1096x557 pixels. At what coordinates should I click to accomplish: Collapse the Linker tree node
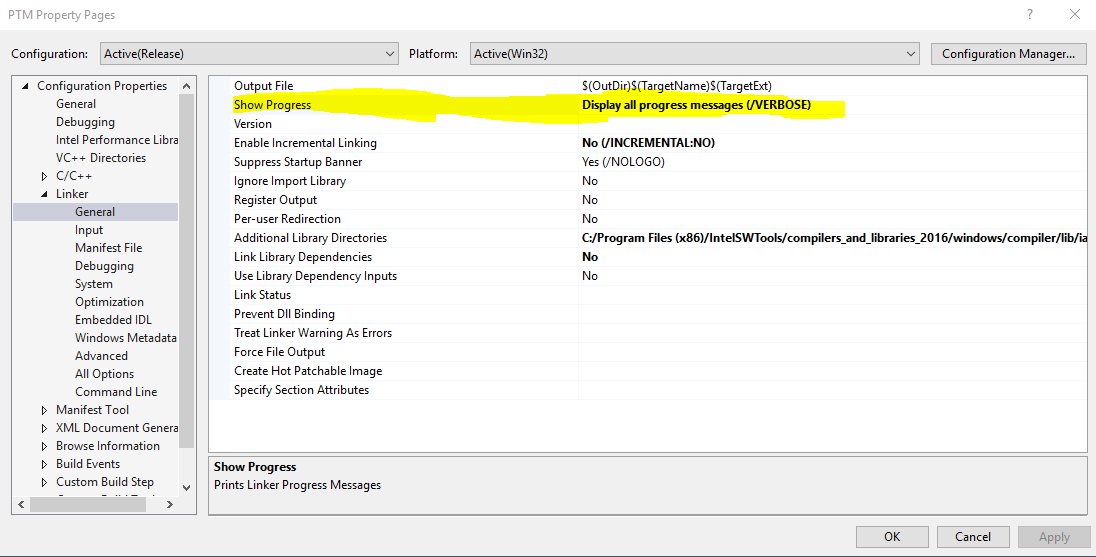pos(45,194)
